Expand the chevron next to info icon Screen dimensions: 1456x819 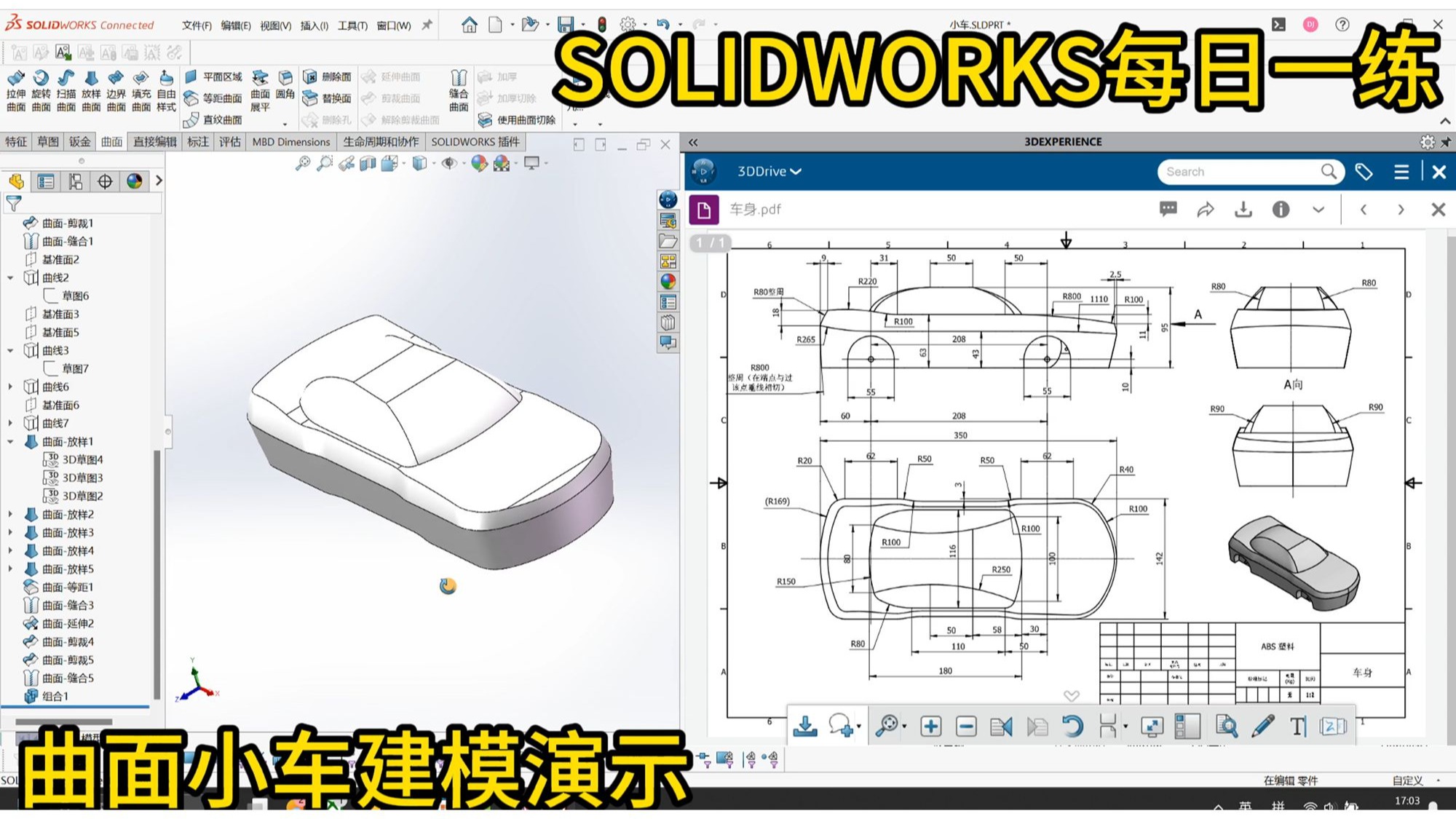[1318, 210]
